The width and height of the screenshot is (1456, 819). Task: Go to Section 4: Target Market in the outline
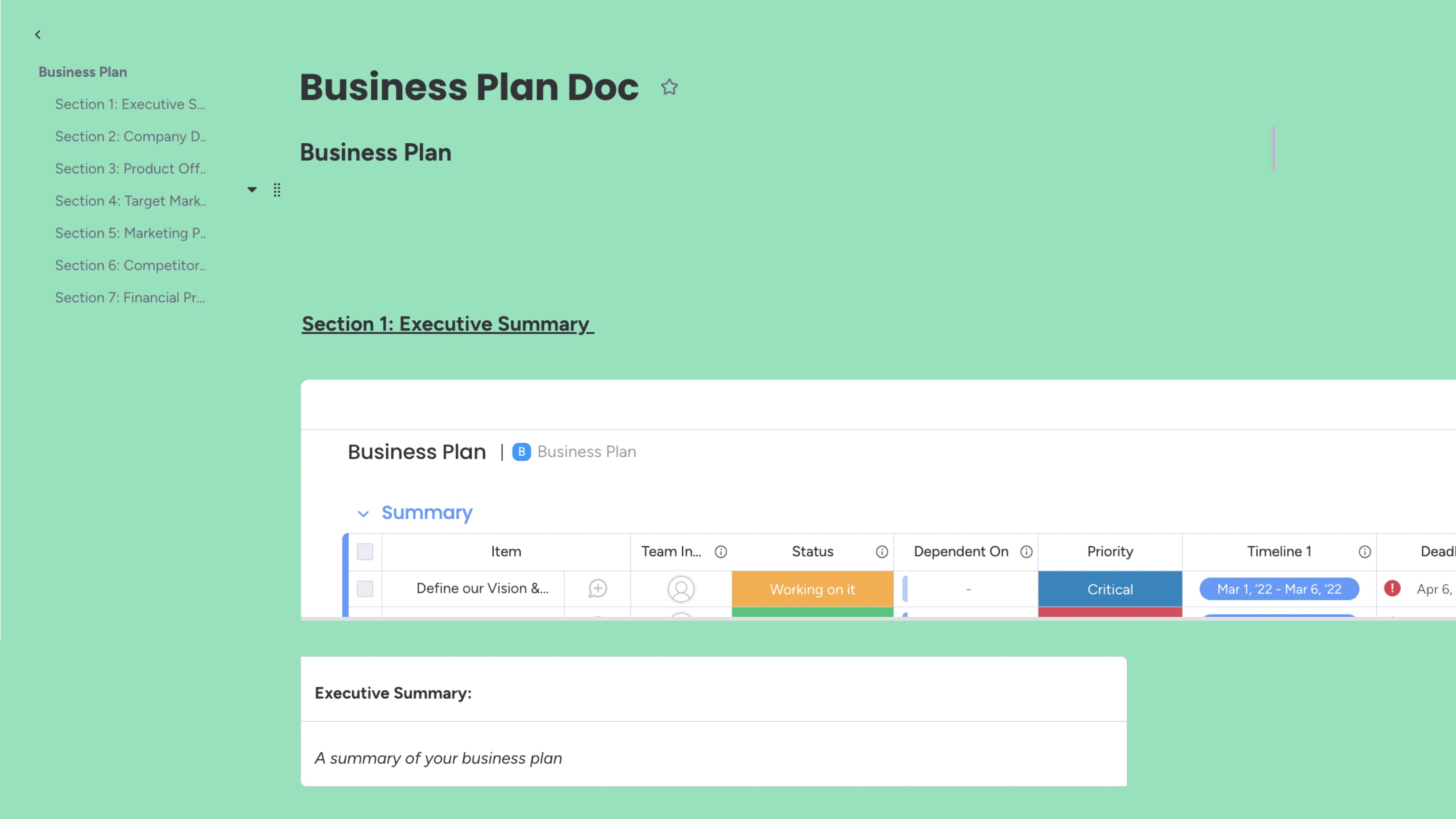tap(131, 201)
